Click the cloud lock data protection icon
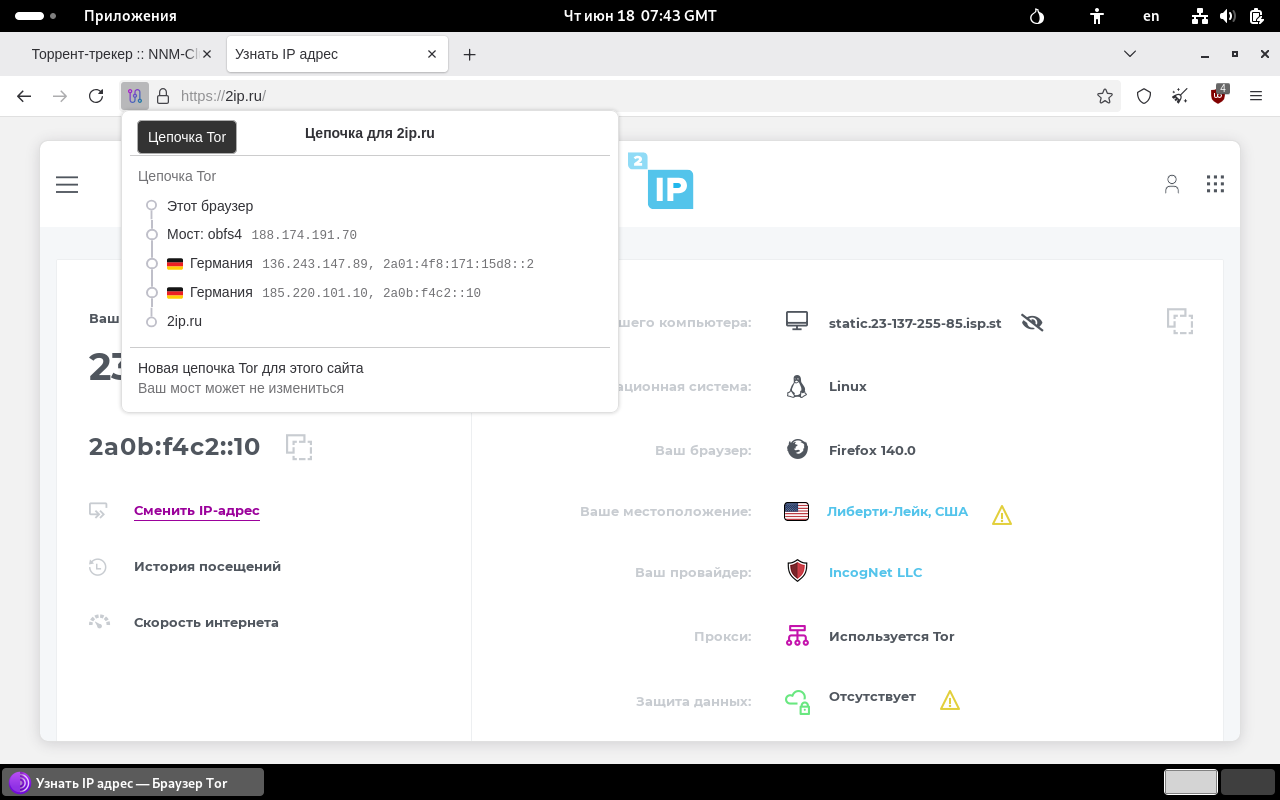This screenshot has height=800, width=1280. tap(797, 701)
